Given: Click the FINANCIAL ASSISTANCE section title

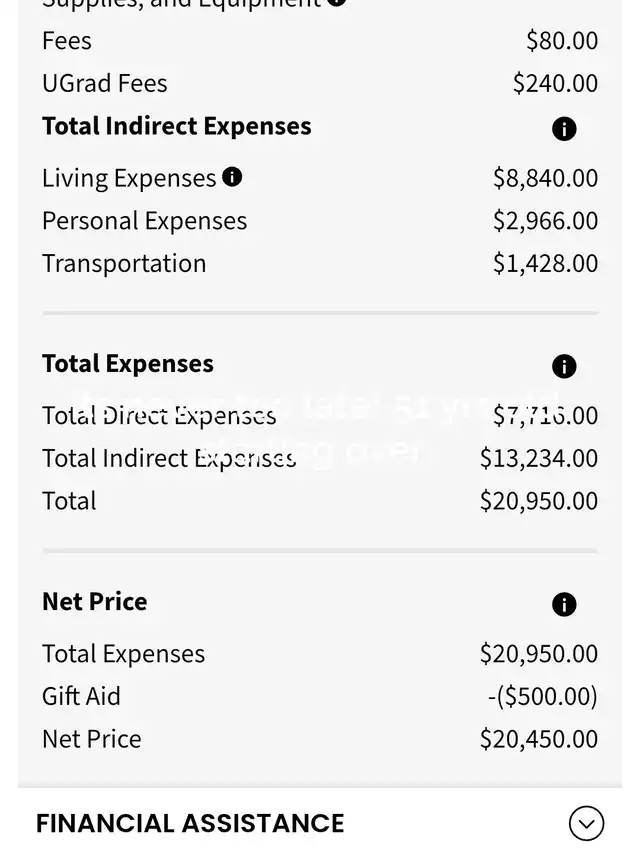Looking at the screenshot, I should (x=190, y=823).
